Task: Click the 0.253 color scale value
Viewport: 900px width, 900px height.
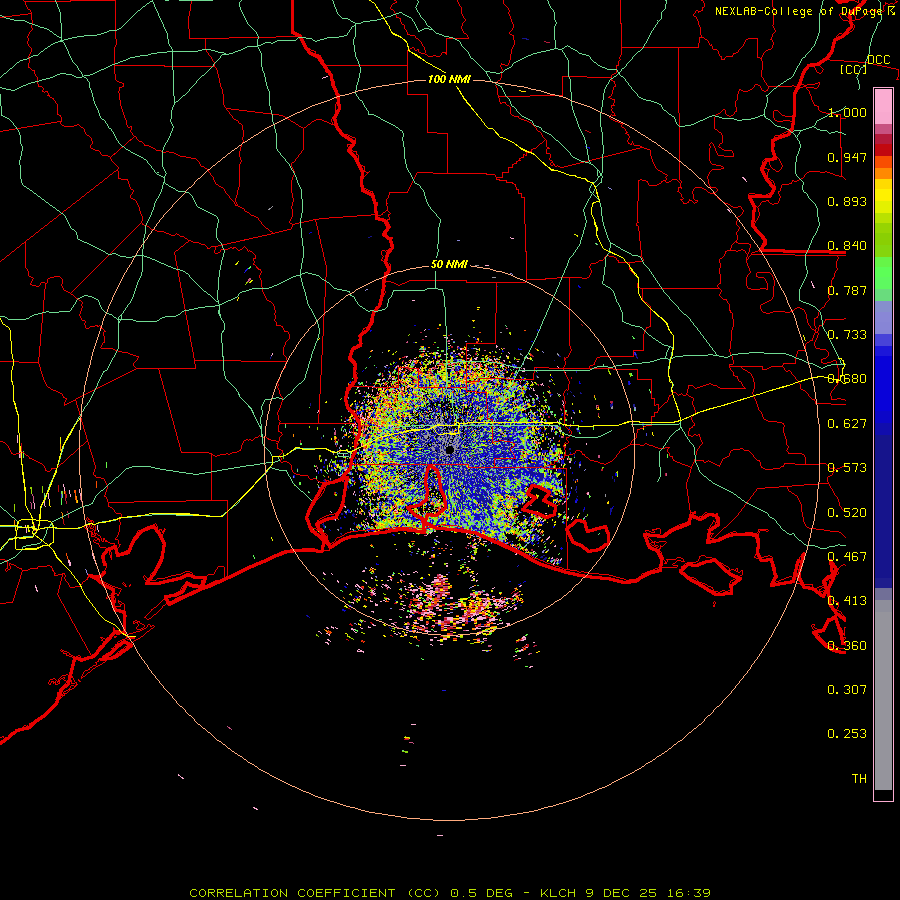Action: (x=847, y=734)
